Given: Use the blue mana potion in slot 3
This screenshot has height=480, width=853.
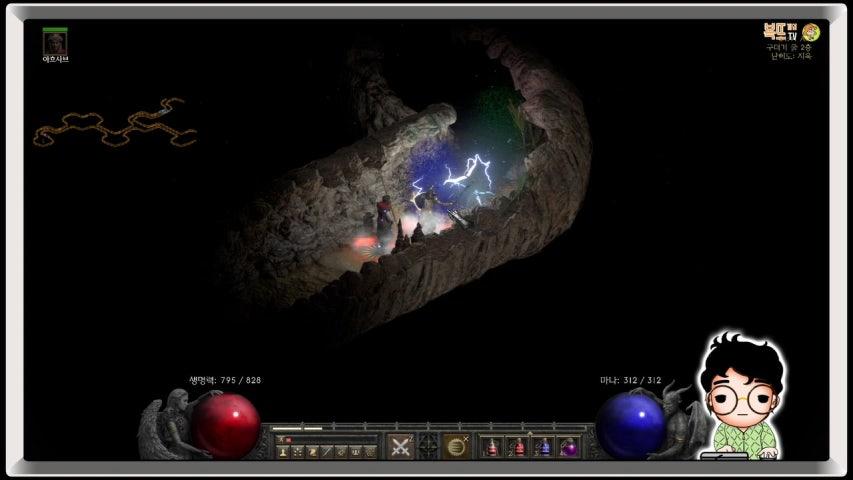Looking at the screenshot, I should [x=543, y=447].
